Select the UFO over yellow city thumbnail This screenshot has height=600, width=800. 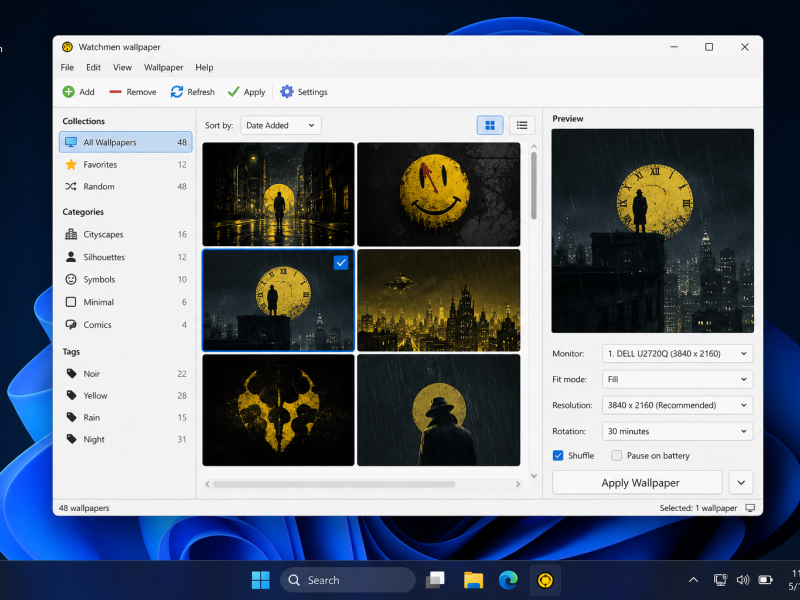[x=439, y=300]
